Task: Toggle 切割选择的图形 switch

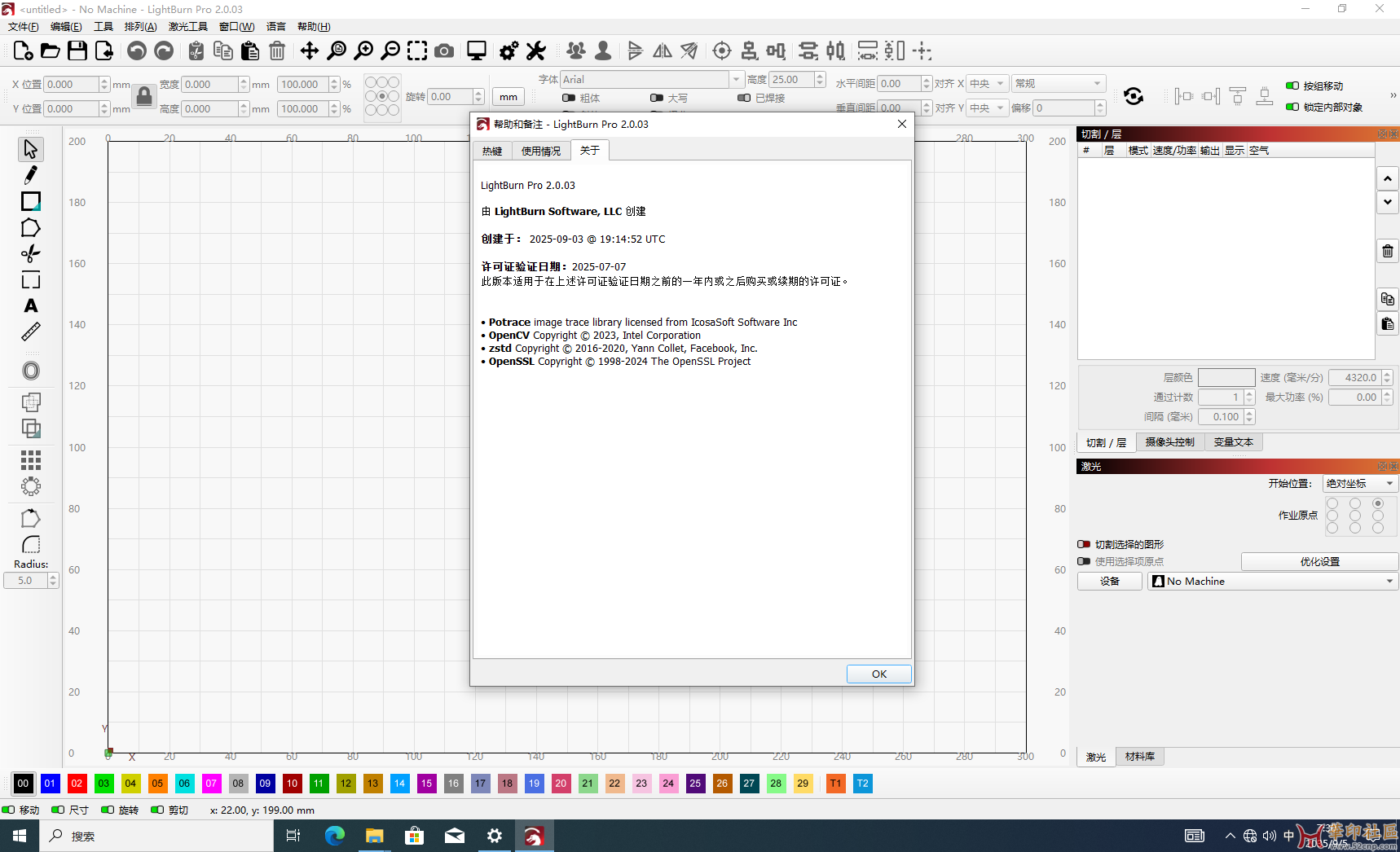Action: pos(1084,544)
